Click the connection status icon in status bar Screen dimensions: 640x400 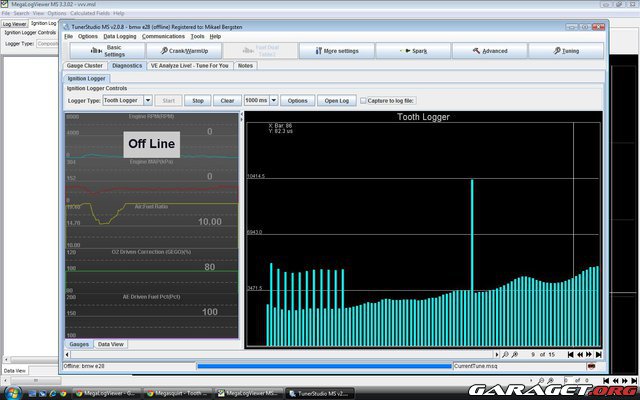click(x=591, y=366)
